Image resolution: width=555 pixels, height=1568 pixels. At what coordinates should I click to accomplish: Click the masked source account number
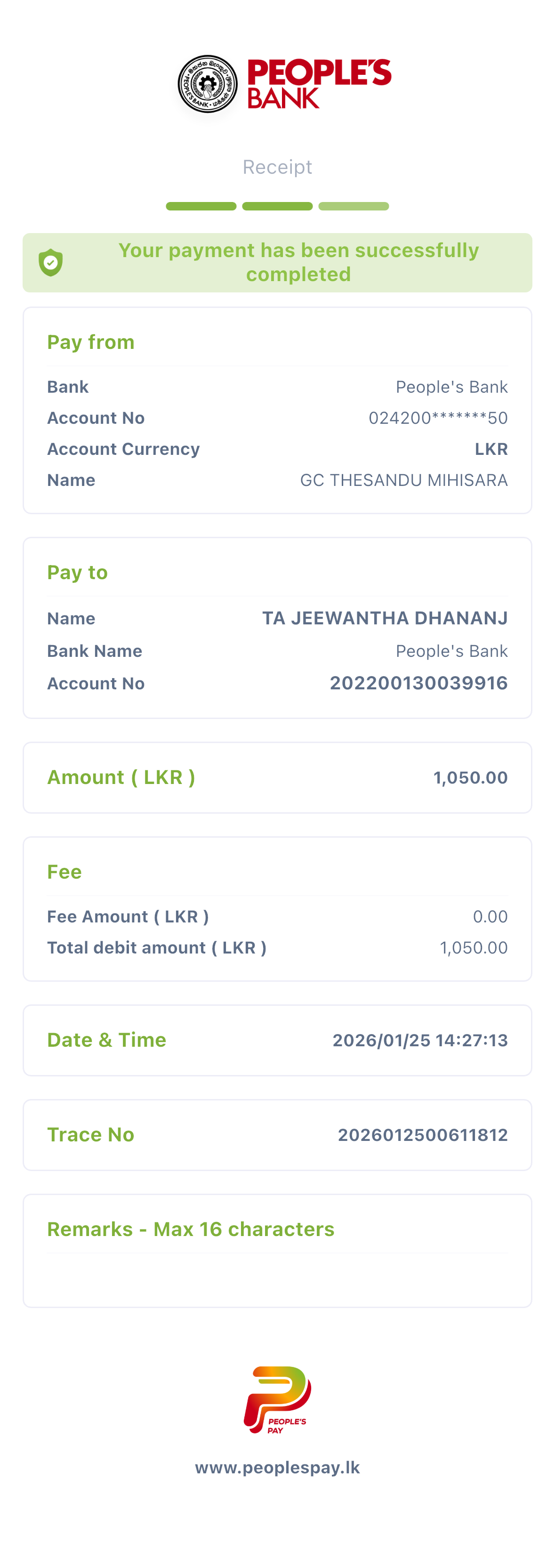[437, 418]
